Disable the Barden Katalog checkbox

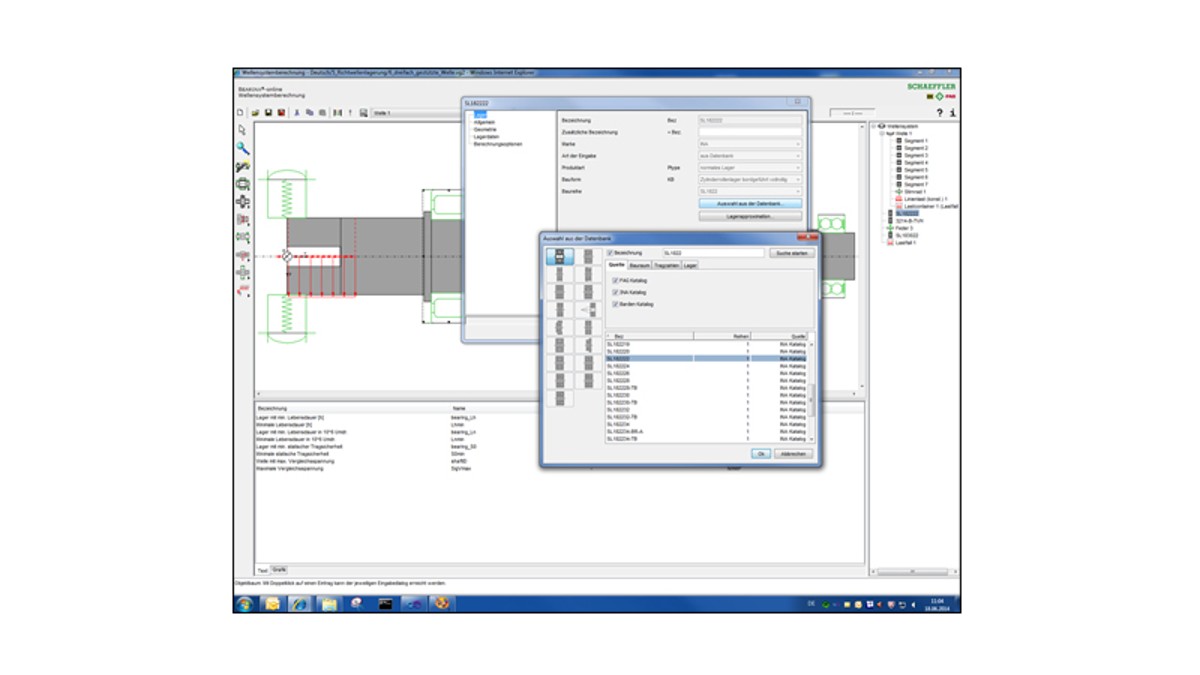(x=615, y=304)
